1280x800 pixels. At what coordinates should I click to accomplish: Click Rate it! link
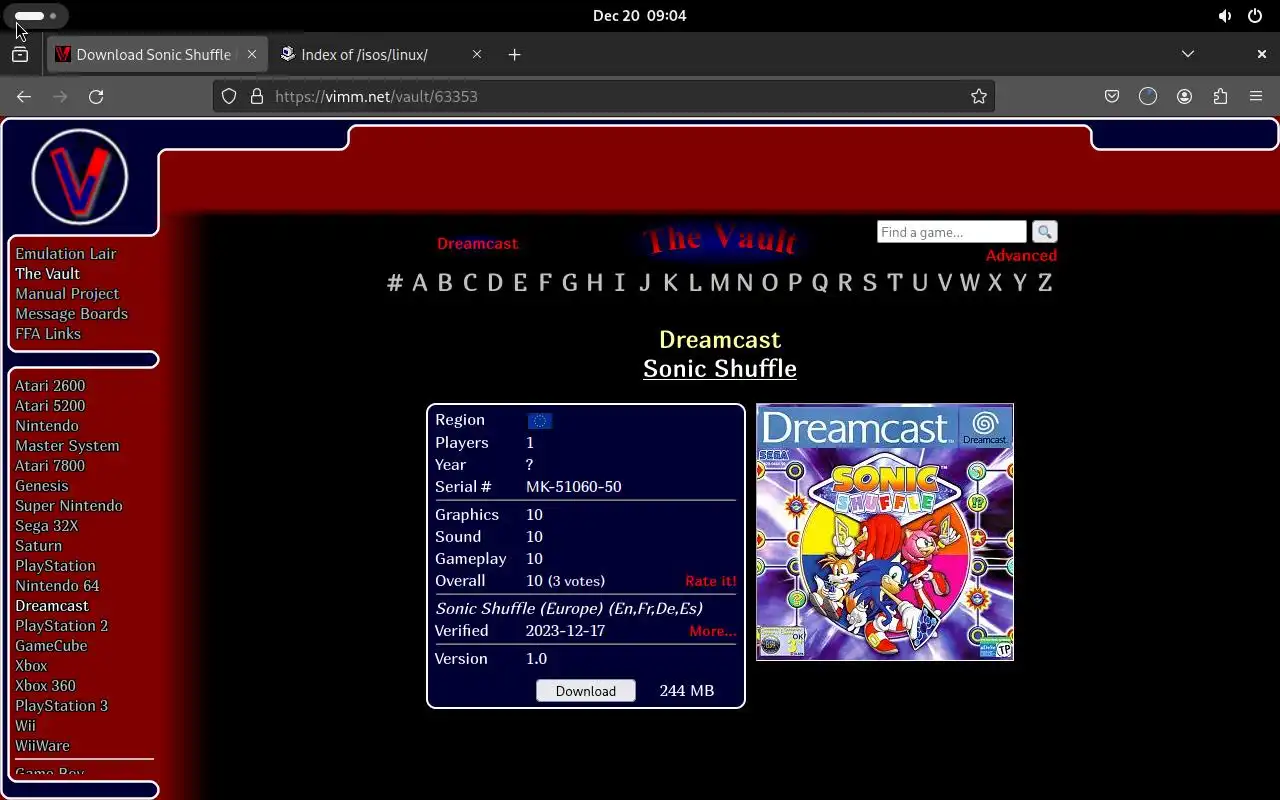pos(710,581)
